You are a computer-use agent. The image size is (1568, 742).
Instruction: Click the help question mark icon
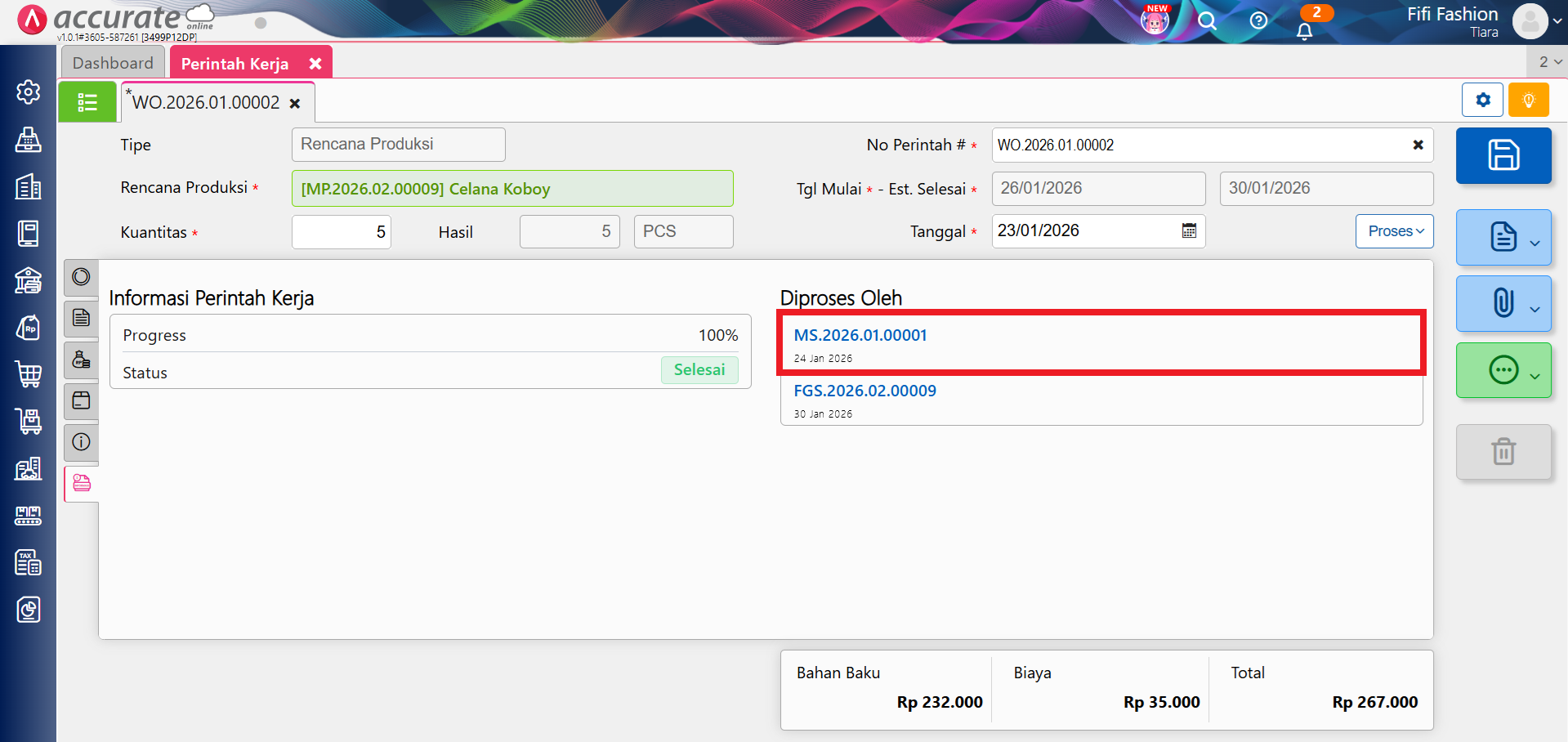tap(1258, 21)
